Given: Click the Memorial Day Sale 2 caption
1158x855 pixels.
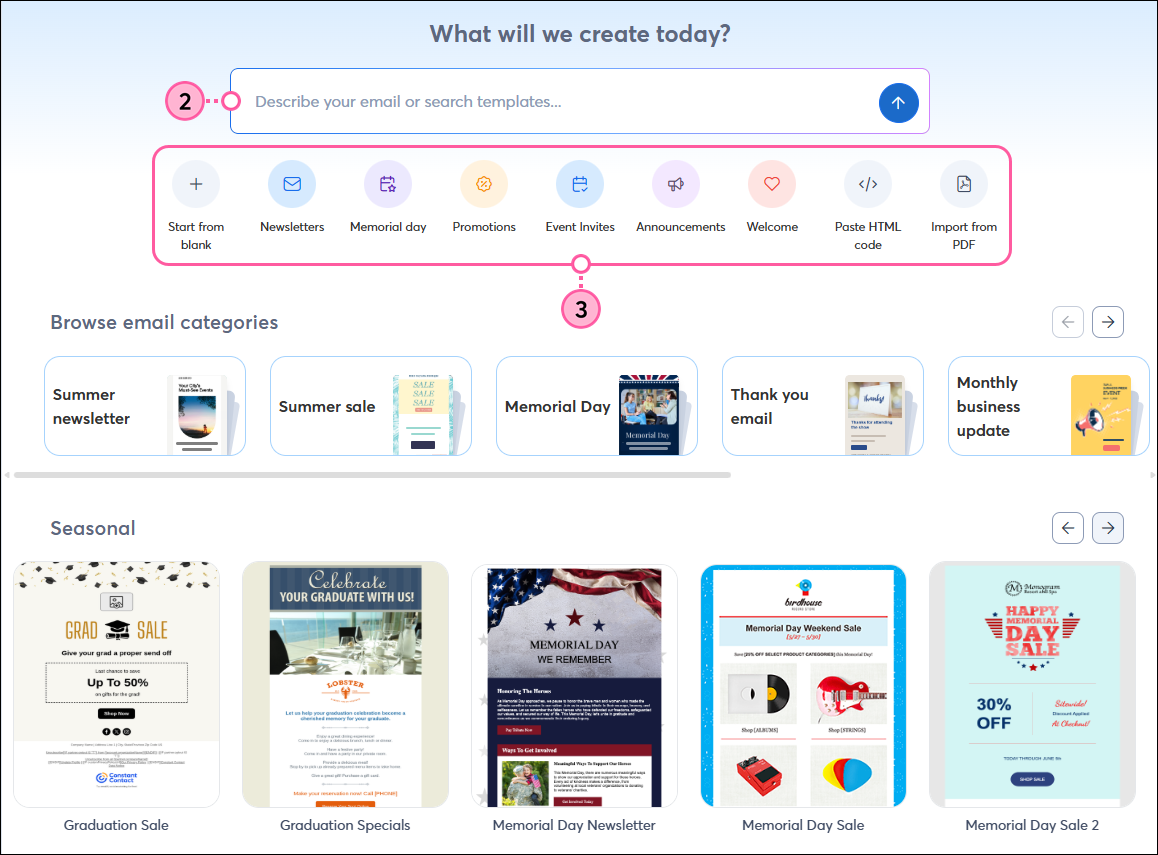Looking at the screenshot, I should 1032,825.
